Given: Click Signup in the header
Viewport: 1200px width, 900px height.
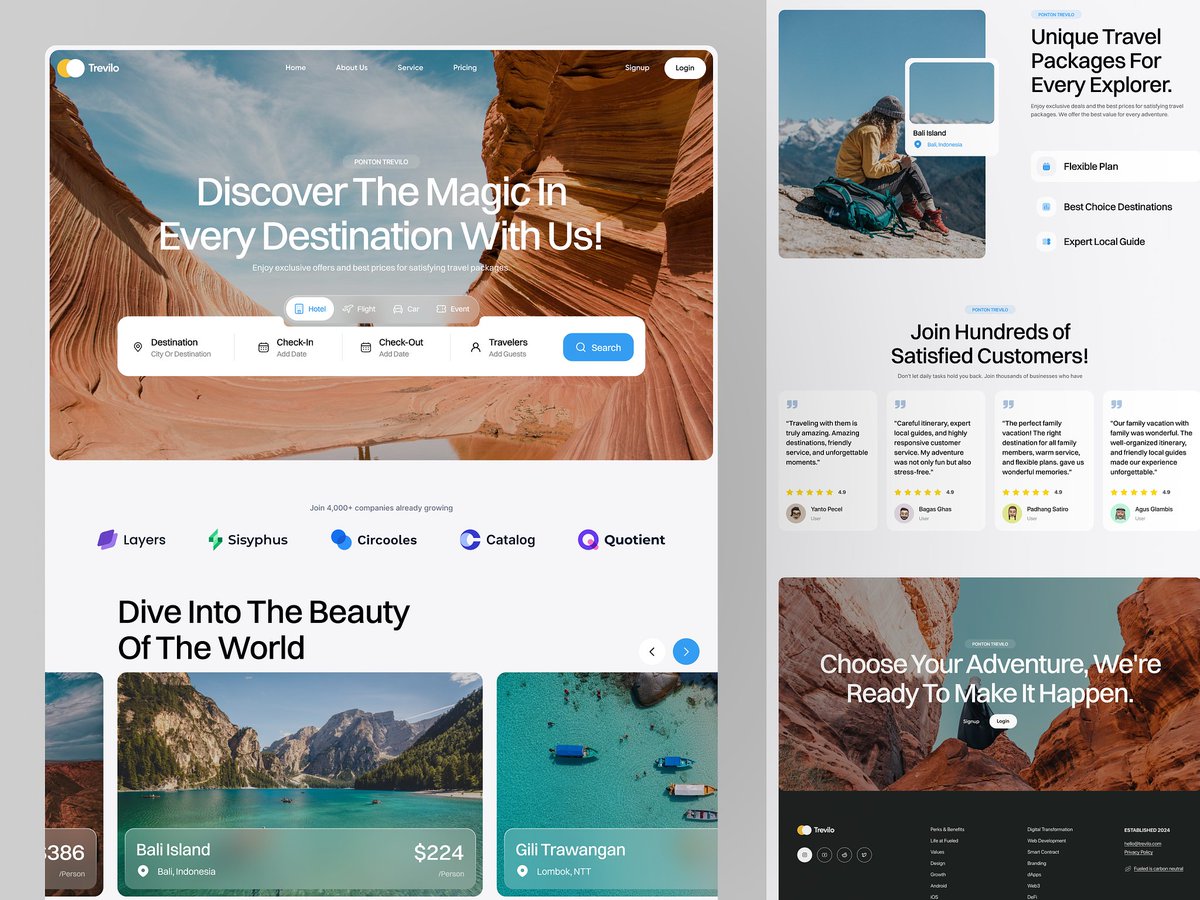Looking at the screenshot, I should click(x=637, y=68).
